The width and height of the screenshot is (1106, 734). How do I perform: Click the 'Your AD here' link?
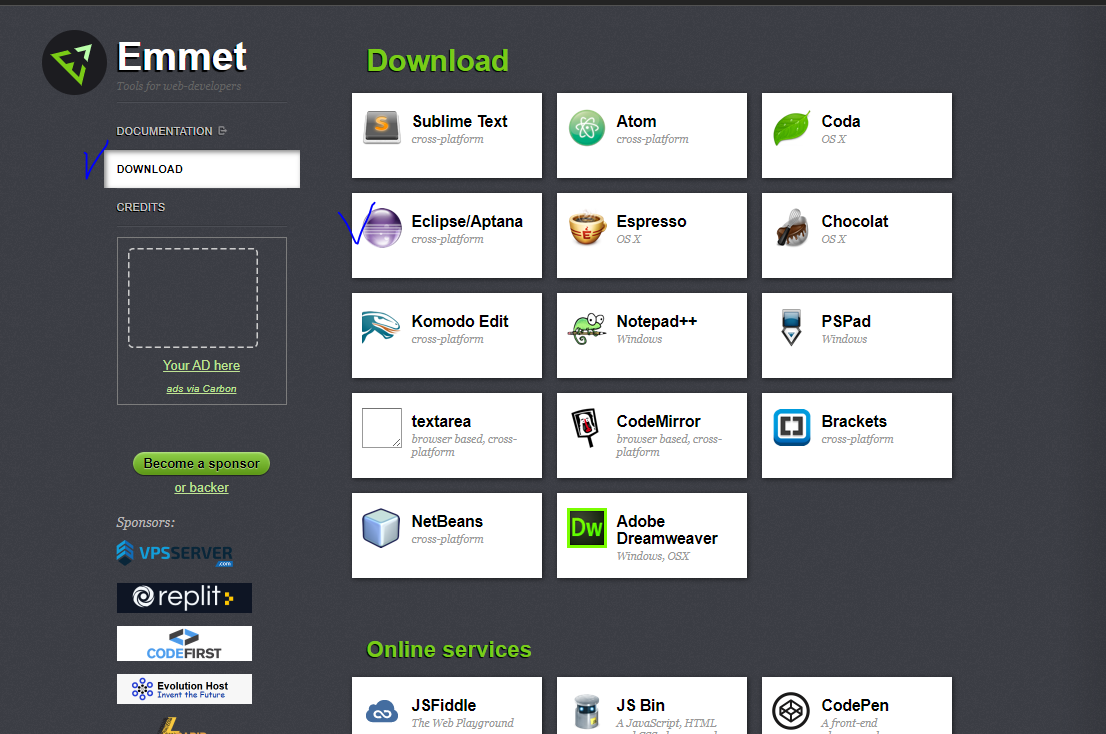201,365
